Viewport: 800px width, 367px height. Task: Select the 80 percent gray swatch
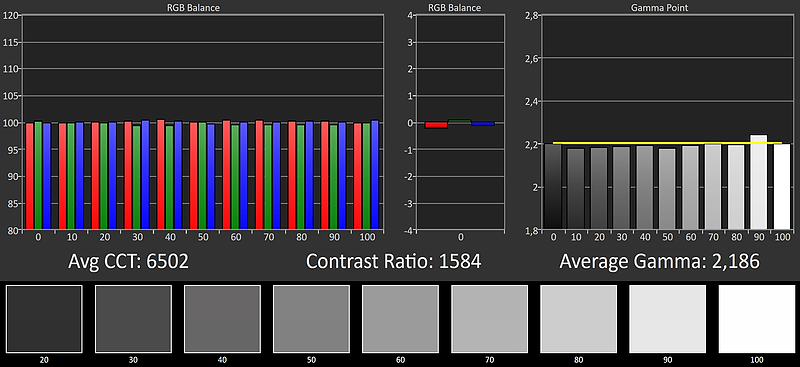(x=579, y=319)
